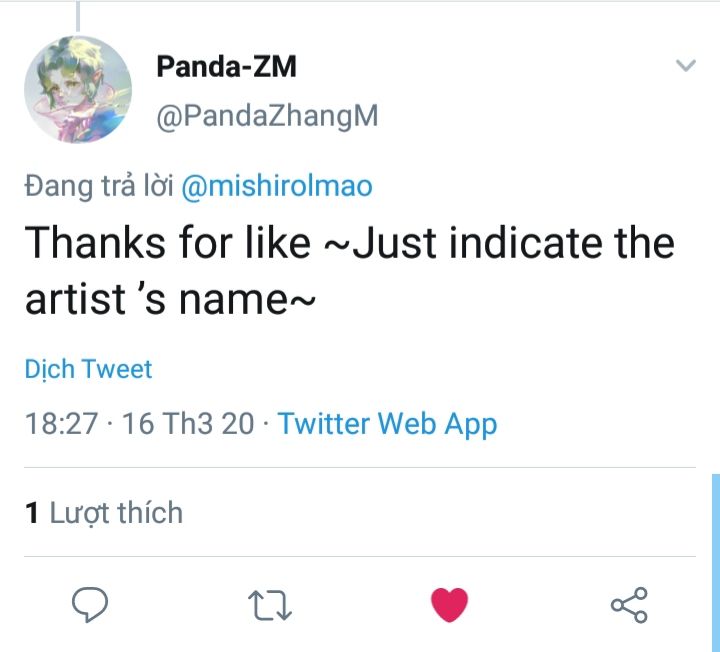
Task: Open the share tweet icon
Action: [x=629, y=604]
